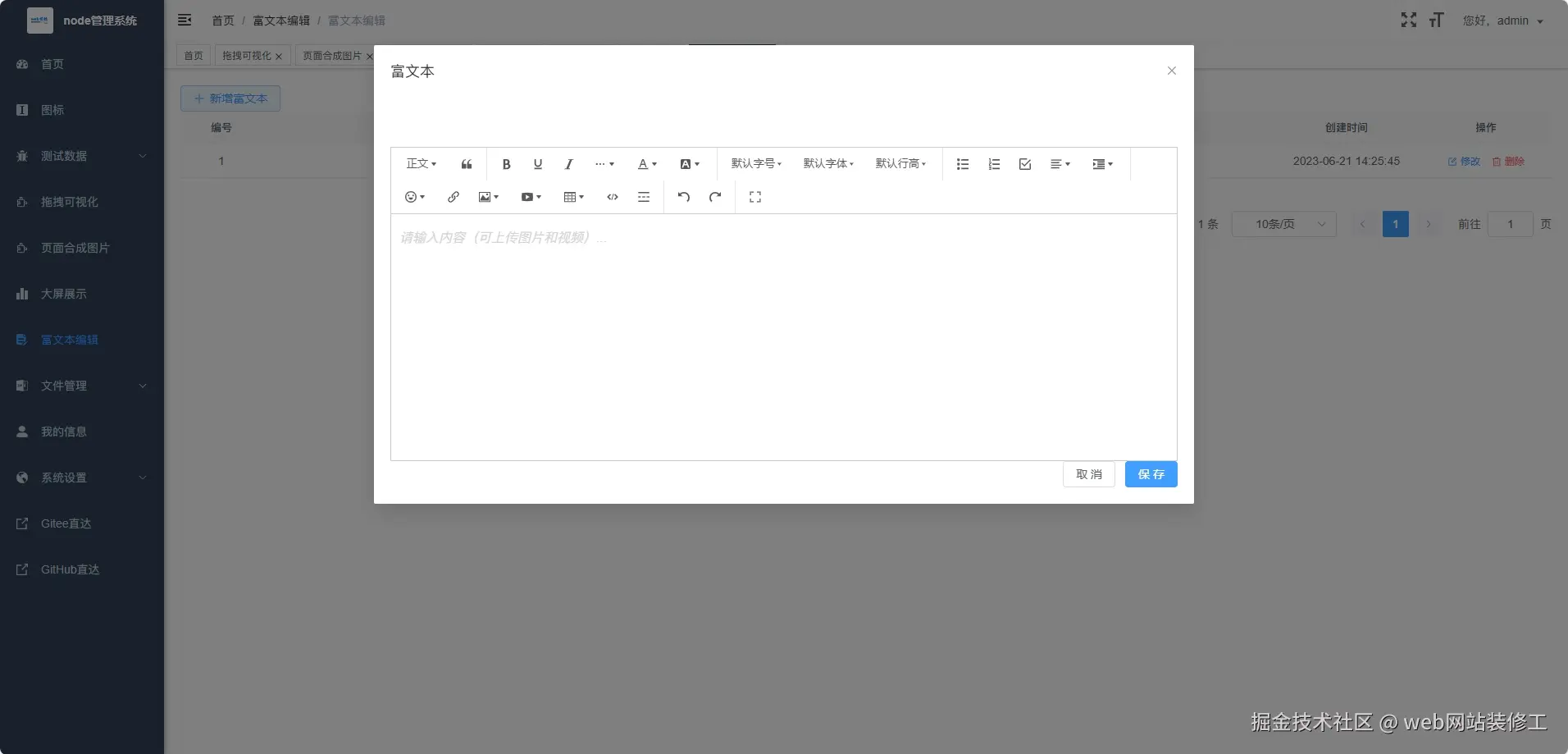
Task: Click into the rich text content area
Action: tap(784, 337)
